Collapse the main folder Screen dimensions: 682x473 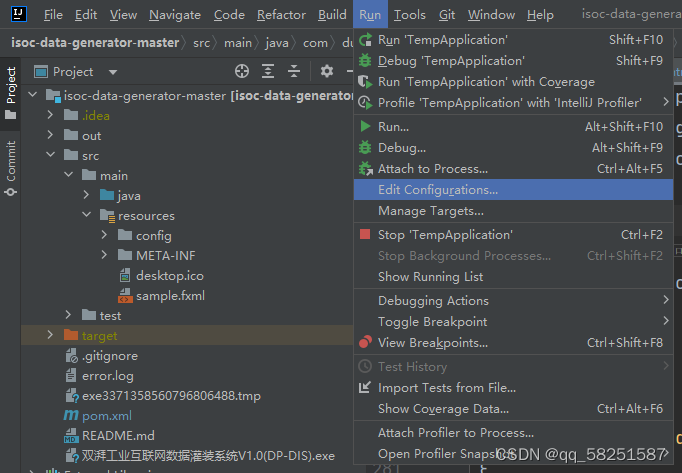coord(69,174)
